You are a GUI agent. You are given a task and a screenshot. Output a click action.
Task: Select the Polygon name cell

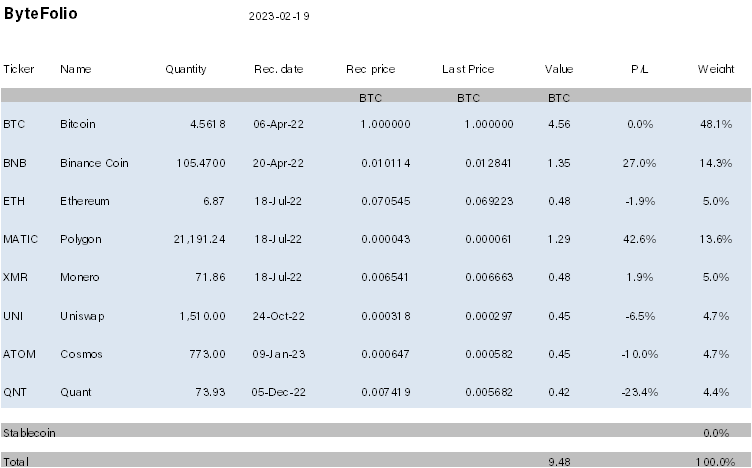click(x=81, y=239)
